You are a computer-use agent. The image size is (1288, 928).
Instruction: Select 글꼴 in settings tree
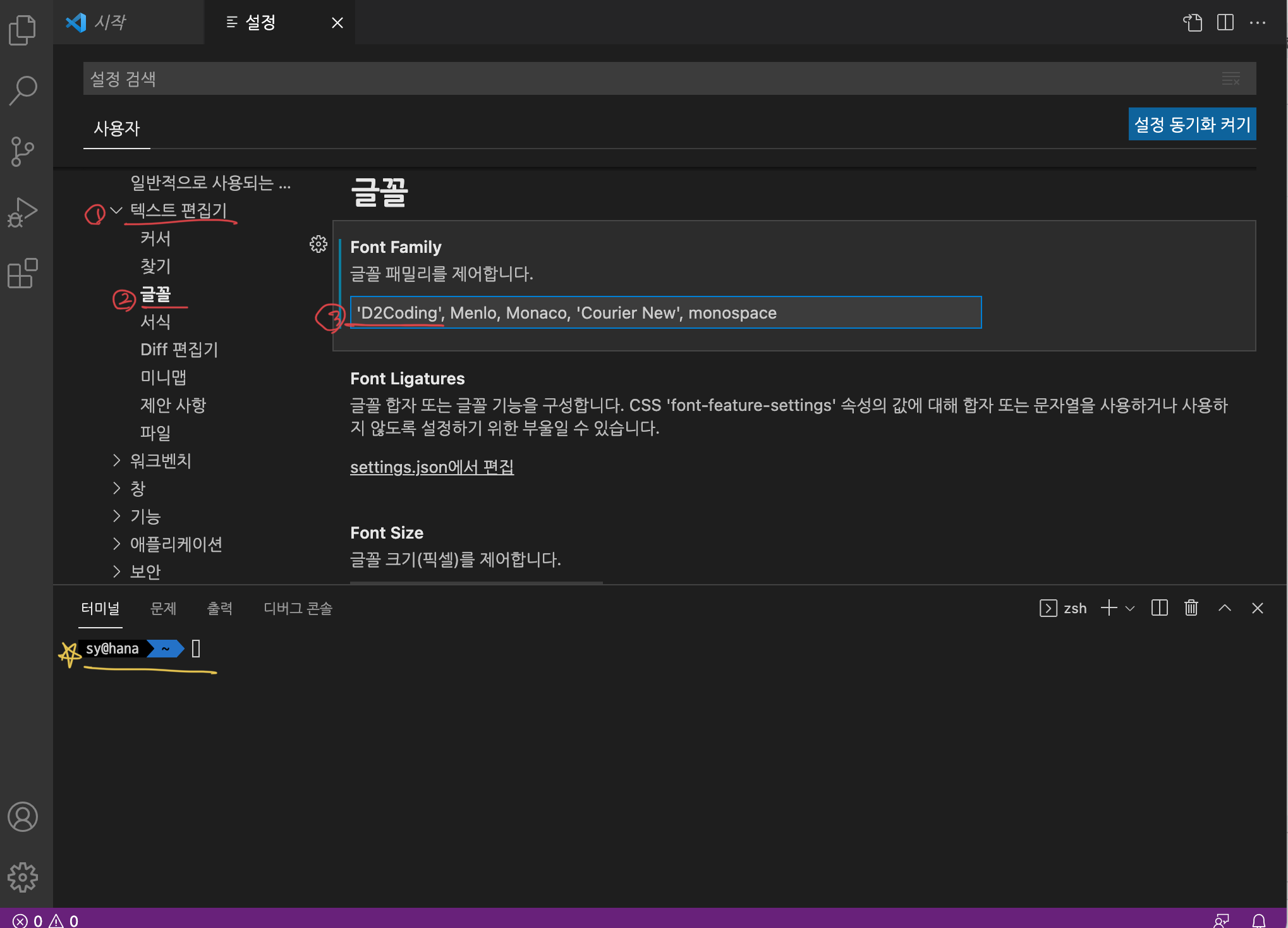pos(155,294)
